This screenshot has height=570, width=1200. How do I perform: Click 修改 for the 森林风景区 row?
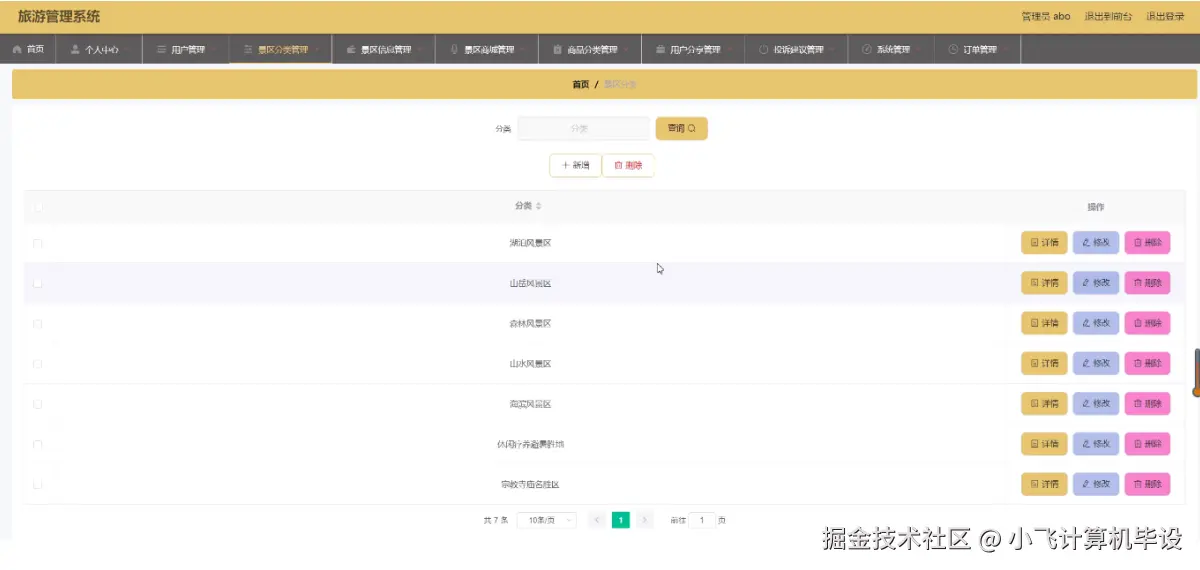1096,323
